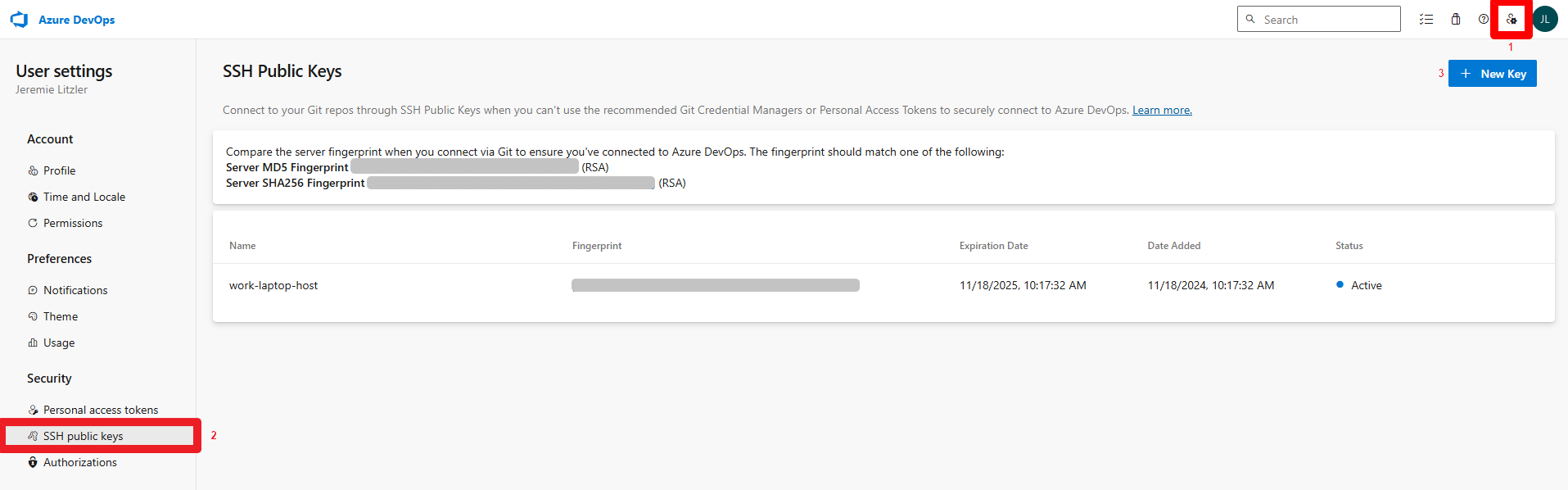
Task: Click the magnifier icon in the search box
Action: [1249, 18]
